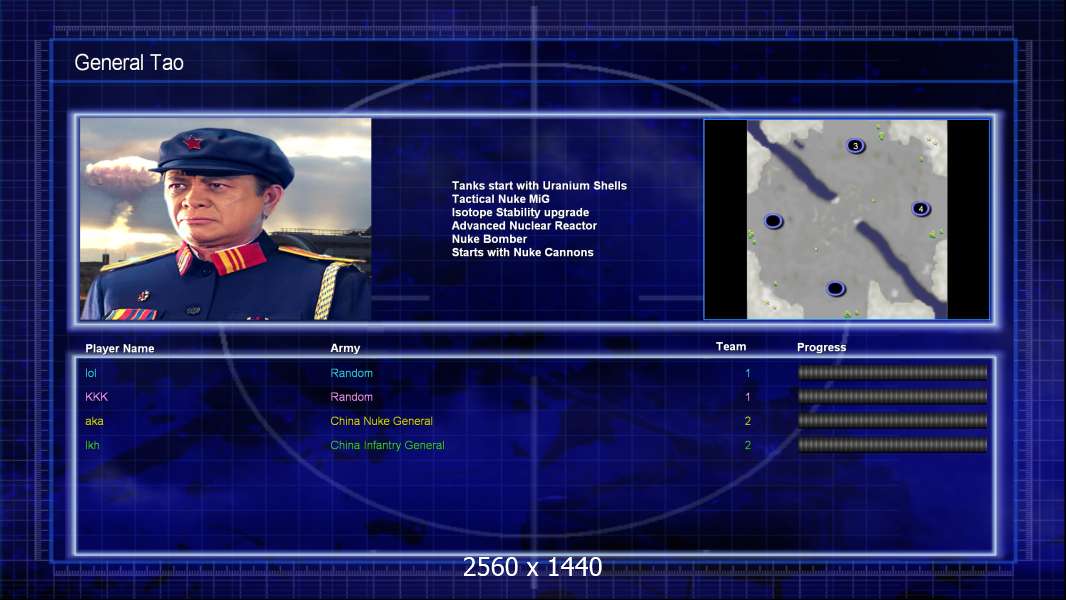Screen dimensions: 1066x600
Task: Click the Tactical Nuke MiG ability text
Action: [500, 199]
